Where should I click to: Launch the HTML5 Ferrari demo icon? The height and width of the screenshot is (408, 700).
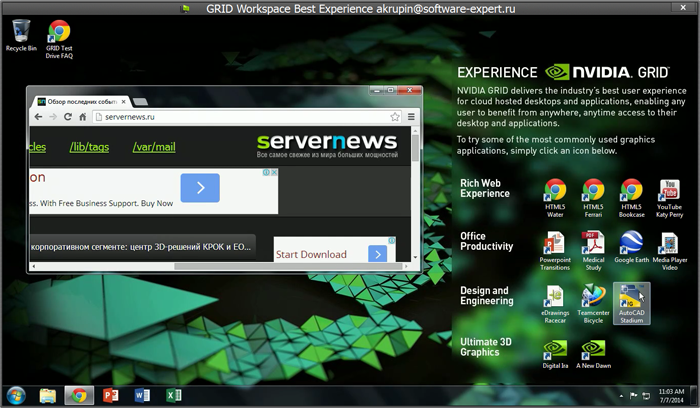[593, 198]
